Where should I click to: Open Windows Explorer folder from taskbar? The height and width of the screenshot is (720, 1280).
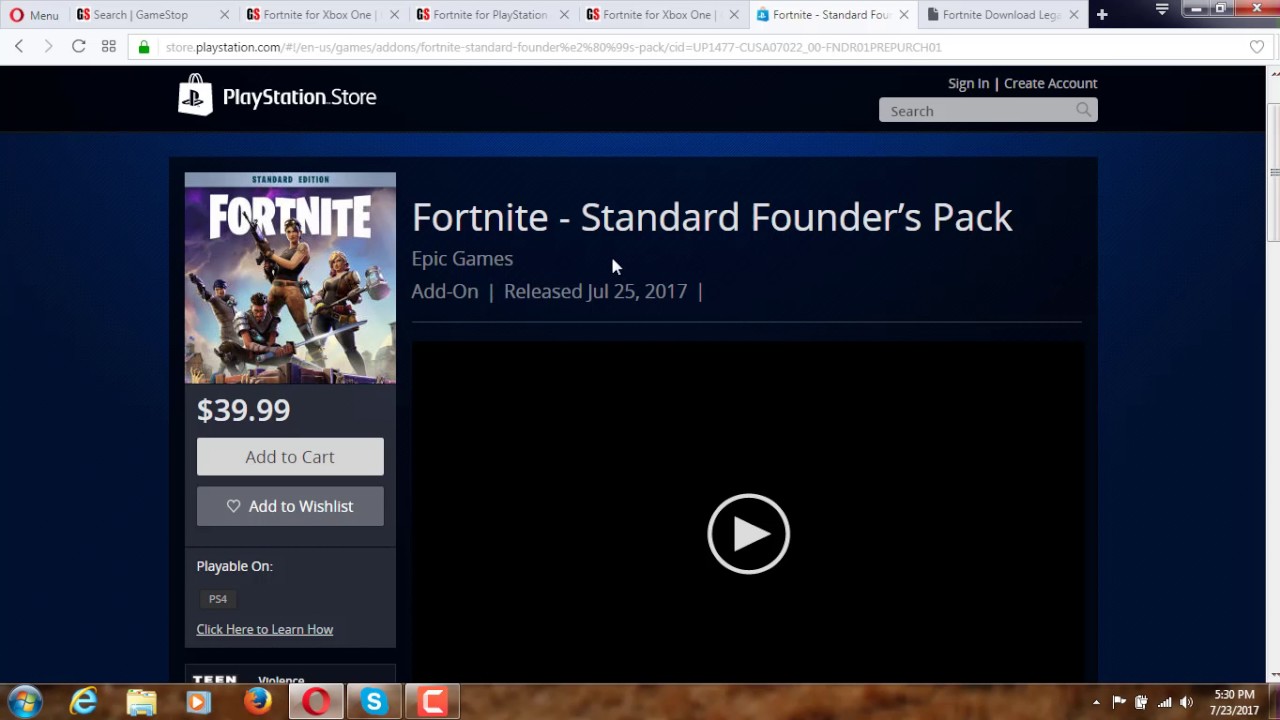tap(141, 702)
